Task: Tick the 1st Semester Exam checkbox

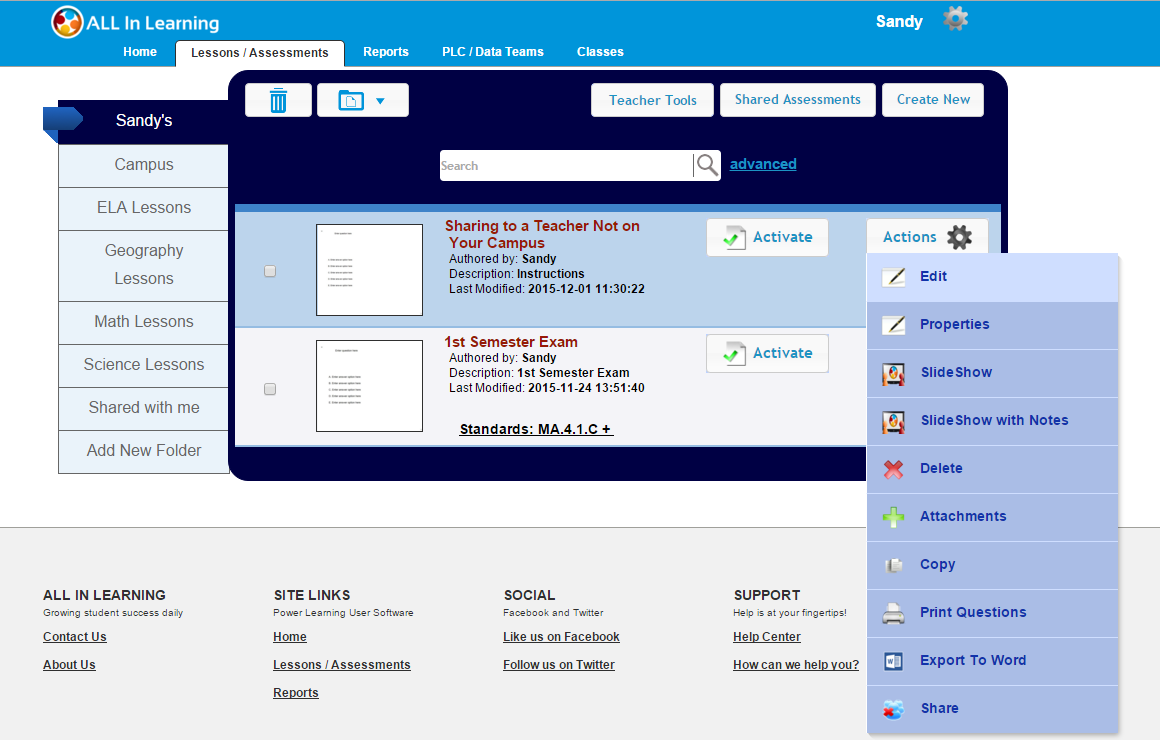Action: coord(270,389)
